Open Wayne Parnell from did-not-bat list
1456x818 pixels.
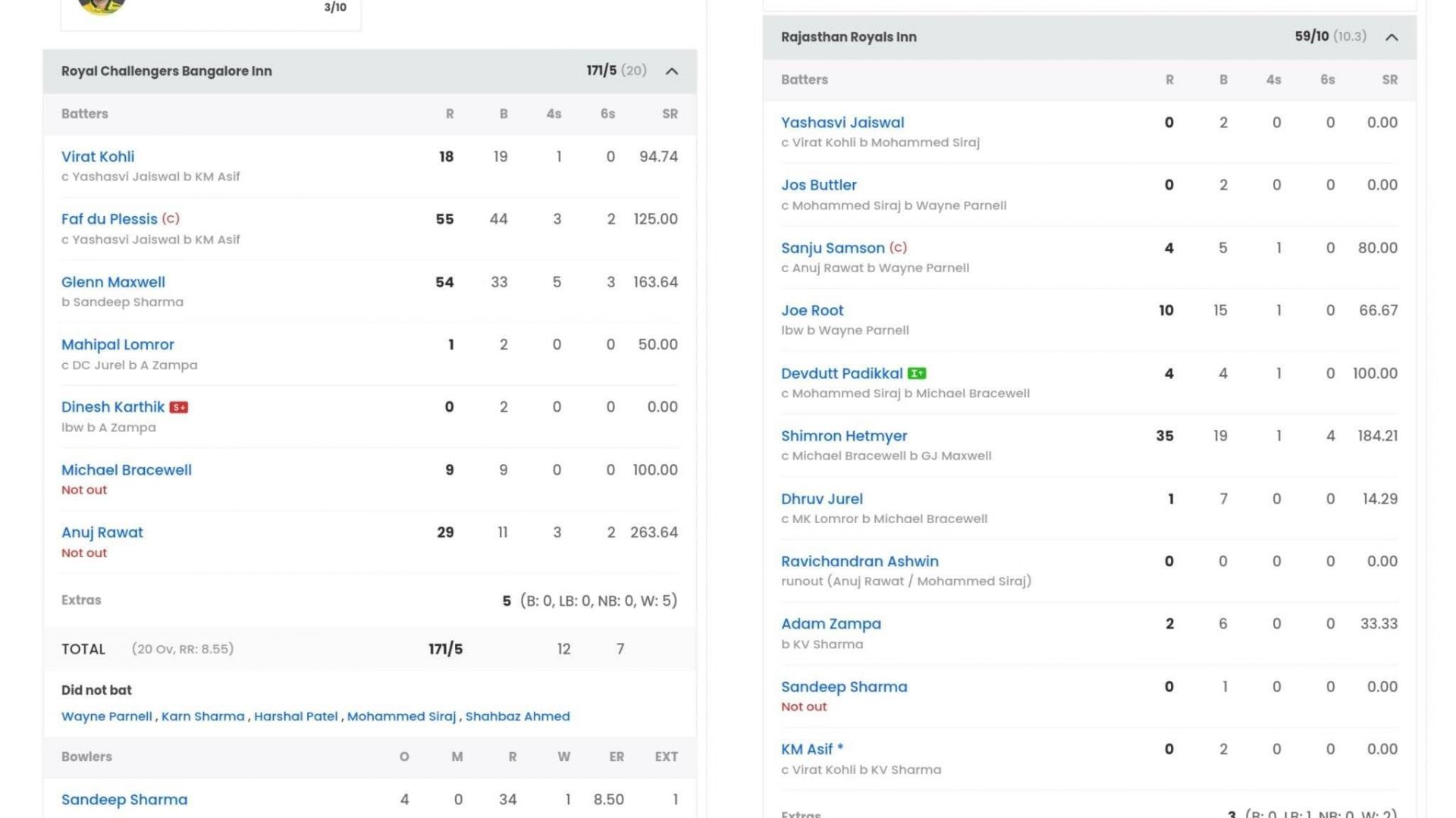tap(107, 716)
